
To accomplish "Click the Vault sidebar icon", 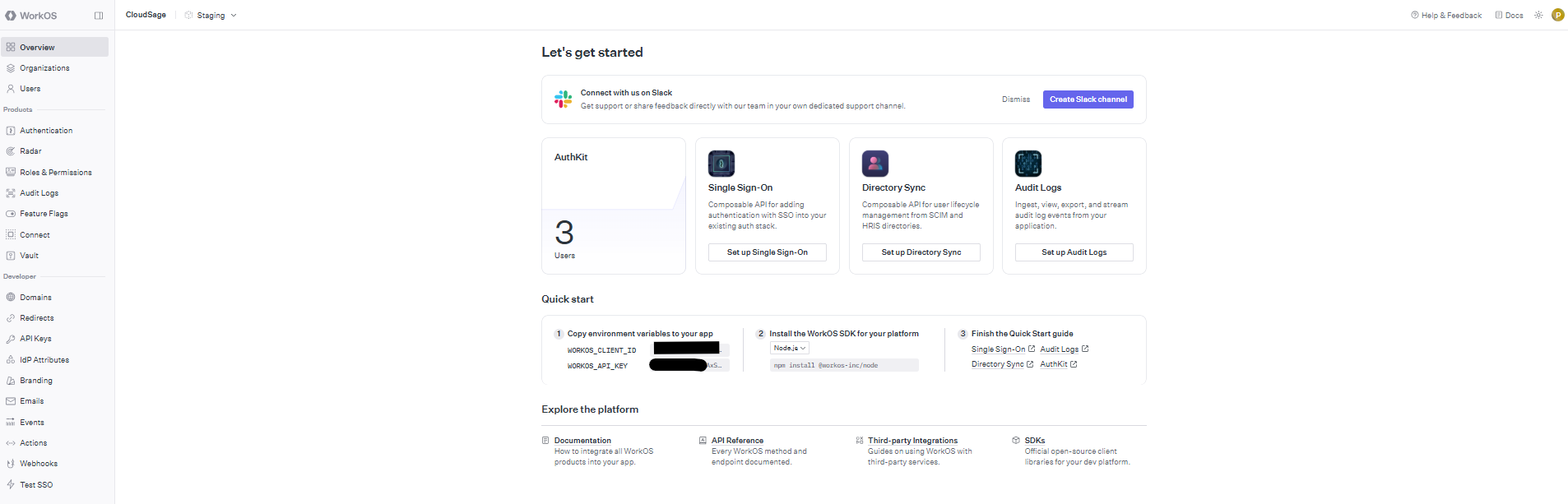I will 11,256.
